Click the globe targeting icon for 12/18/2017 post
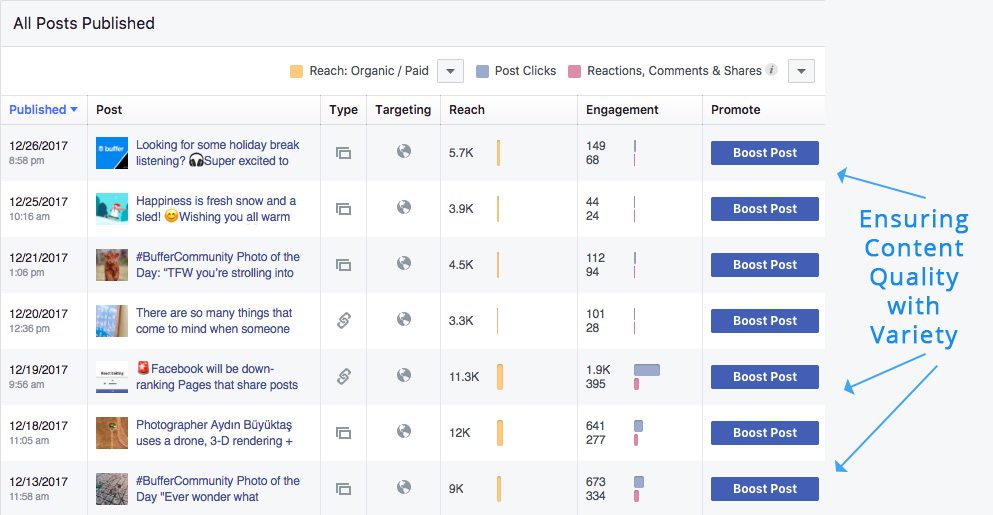The height and width of the screenshot is (515, 993). pyautogui.click(x=404, y=432)
